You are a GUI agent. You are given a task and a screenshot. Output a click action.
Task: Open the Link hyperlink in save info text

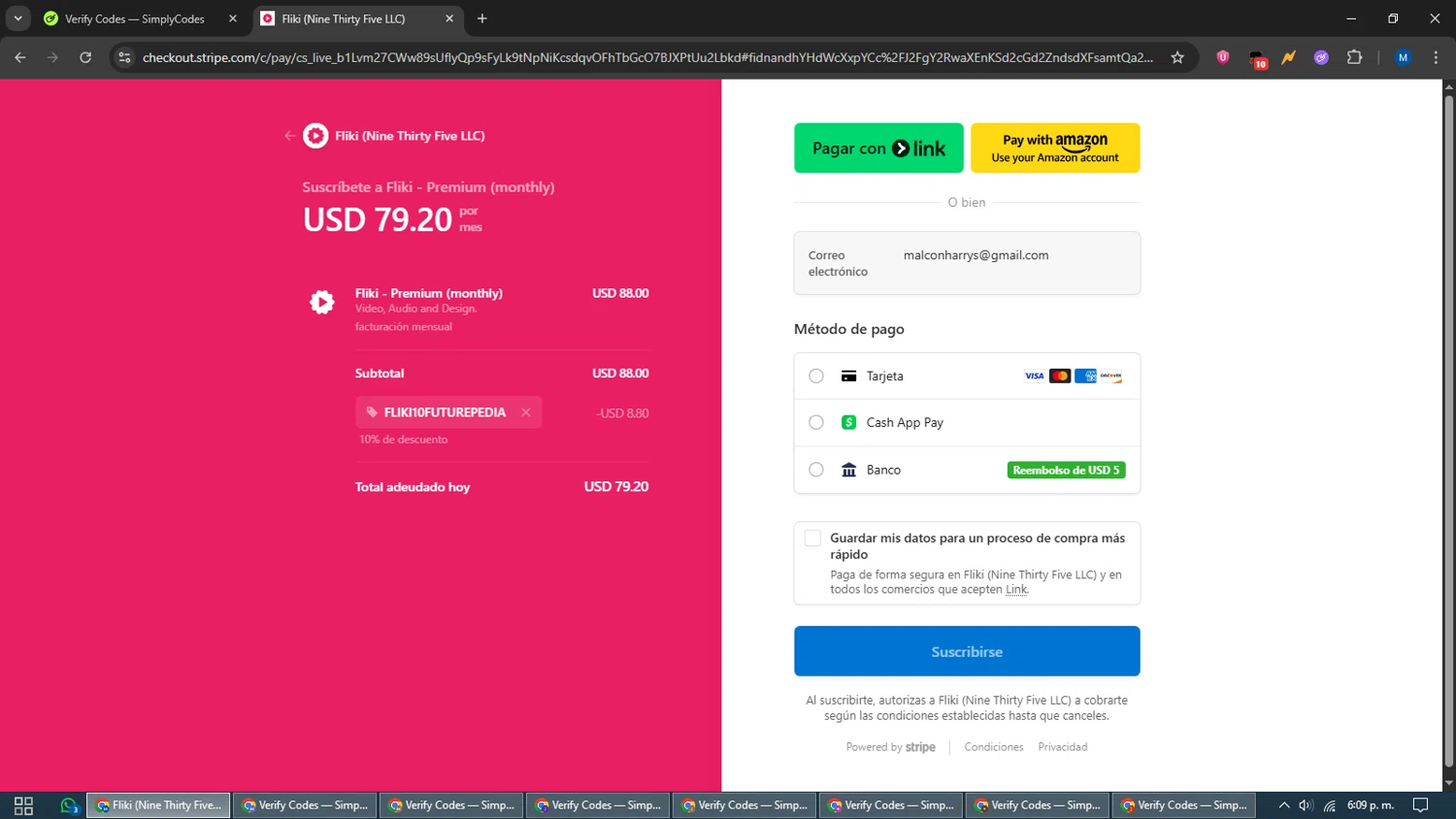(1015, 589)
